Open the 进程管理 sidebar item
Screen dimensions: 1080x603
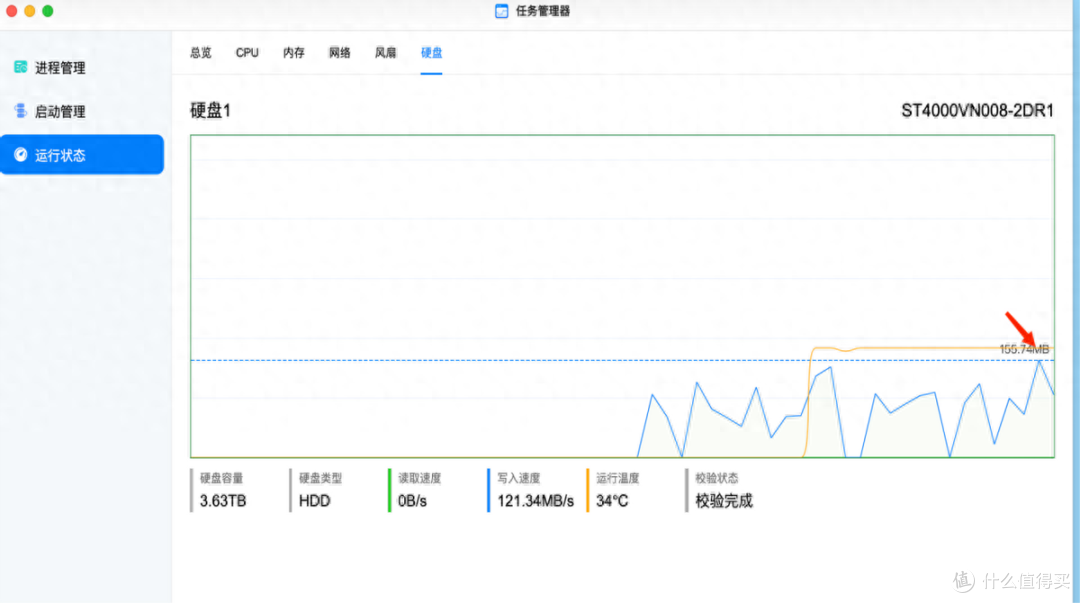pyautogui.click(x=82, y=68)
